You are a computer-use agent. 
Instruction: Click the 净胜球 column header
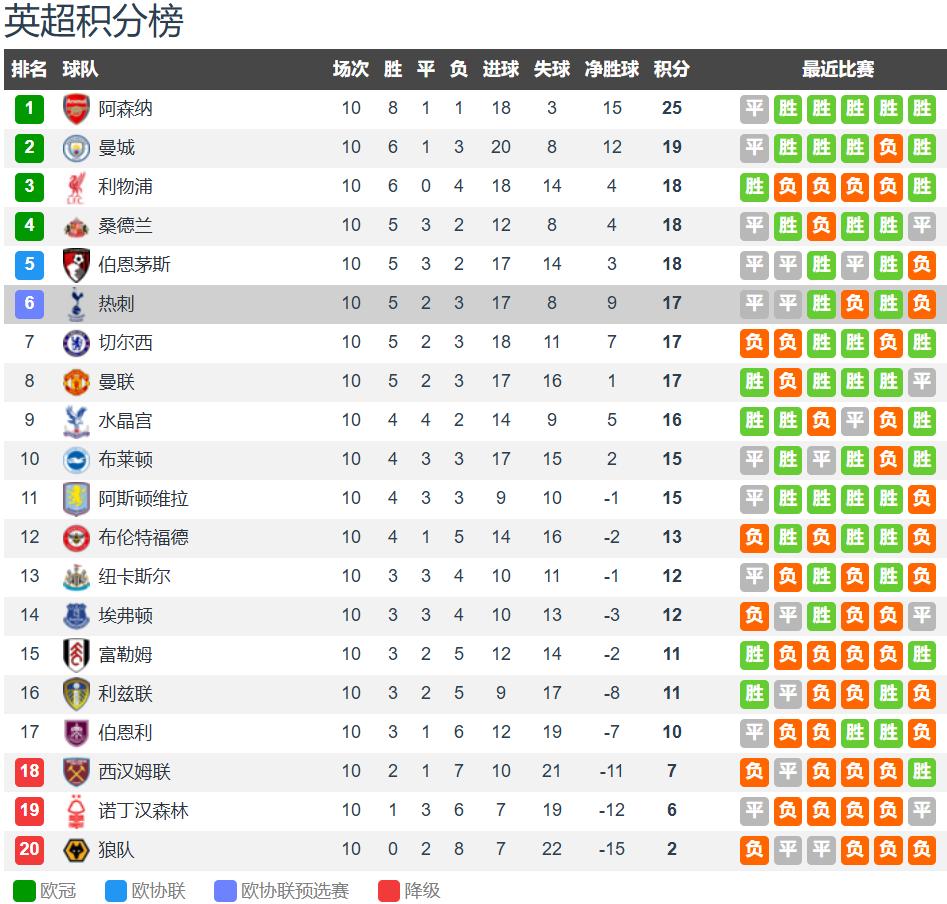[612, 70]
